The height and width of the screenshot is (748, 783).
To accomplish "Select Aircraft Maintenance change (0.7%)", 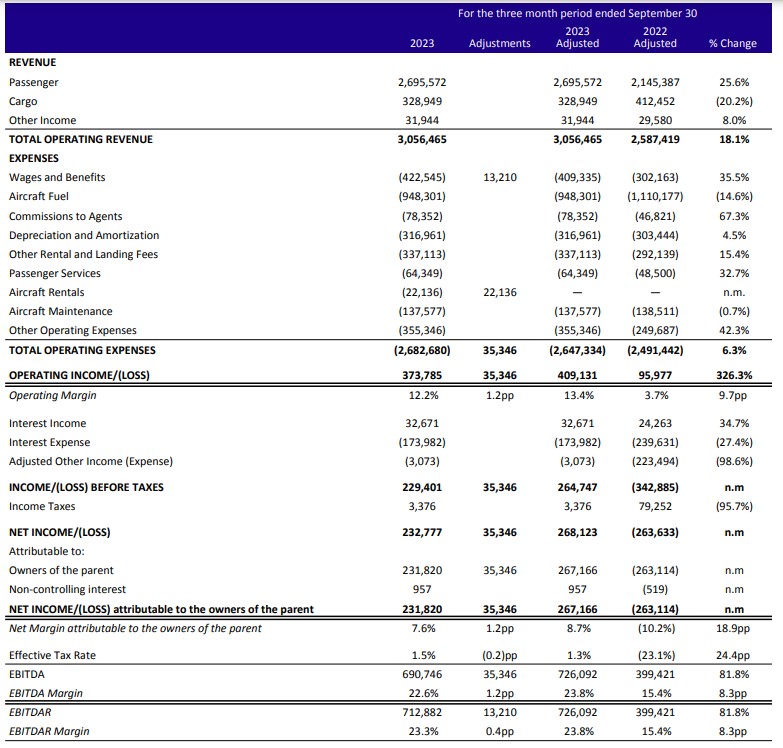I will pos(734,311).
